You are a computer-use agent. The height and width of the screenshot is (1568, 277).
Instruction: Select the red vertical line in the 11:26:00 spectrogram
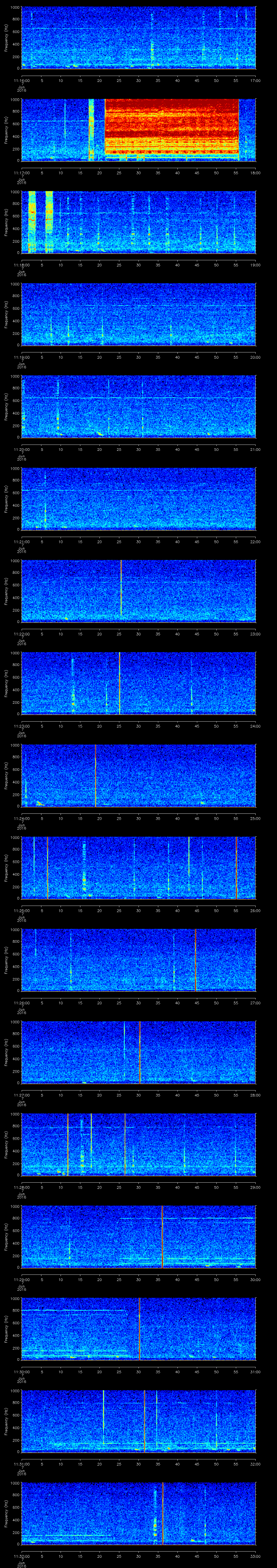pyautogui.click(x=195, y=960)
